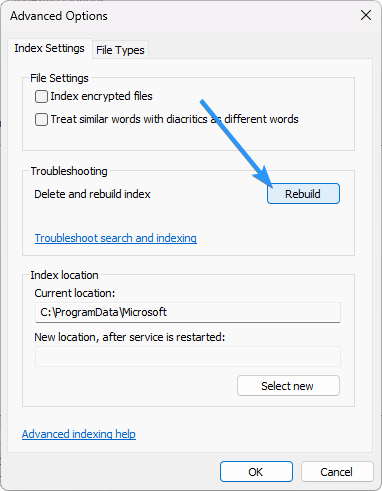Click the Delete and rebuild index label
The width and height of the screenshot is (382, 491).
(x=92, y=194)
